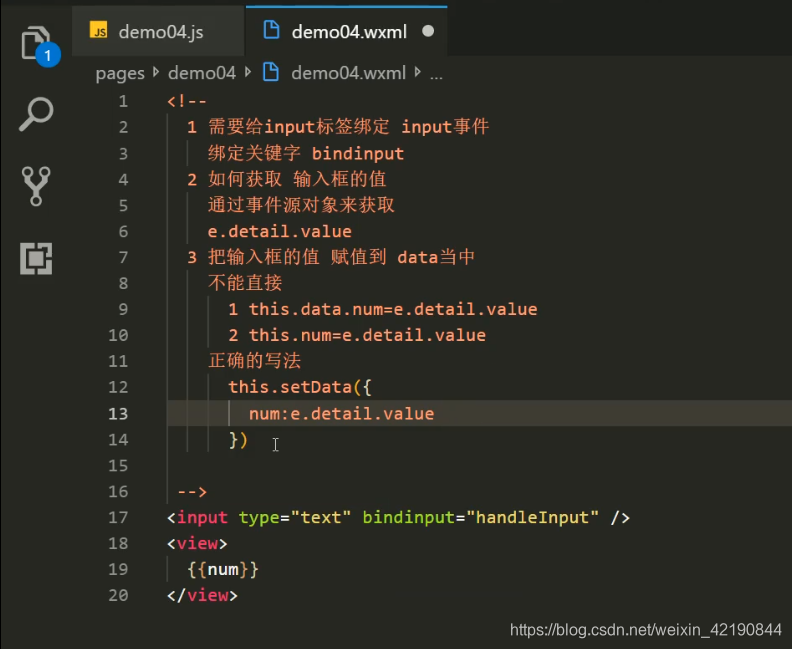Screen dimensions: 792x649
Task: Click the comment closing '-->' on line 16
Action: [x=192, y=492]
